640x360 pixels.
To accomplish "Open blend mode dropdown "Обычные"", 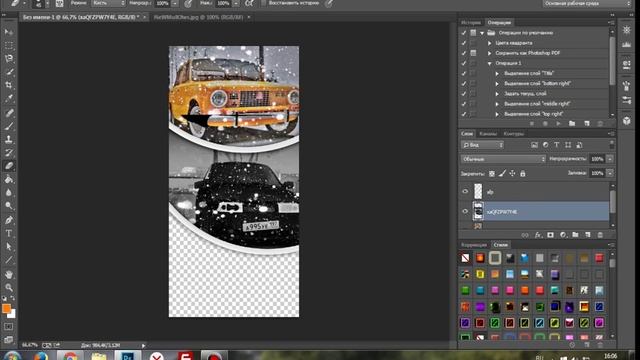I will (503, 159).
